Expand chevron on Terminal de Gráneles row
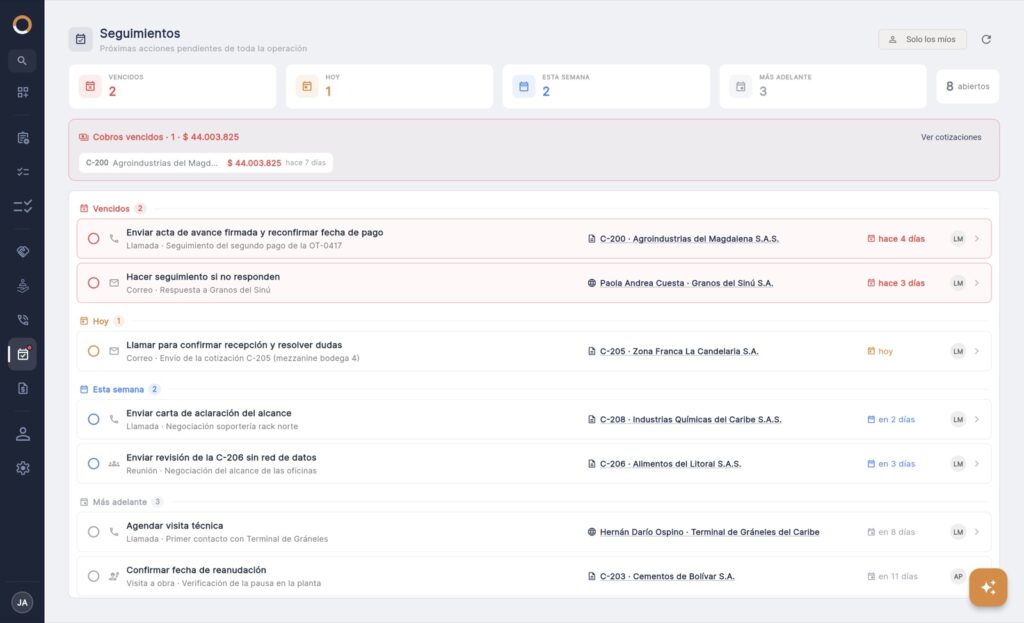This screenshot has height=623, width=1024. [x=977, y=532]
